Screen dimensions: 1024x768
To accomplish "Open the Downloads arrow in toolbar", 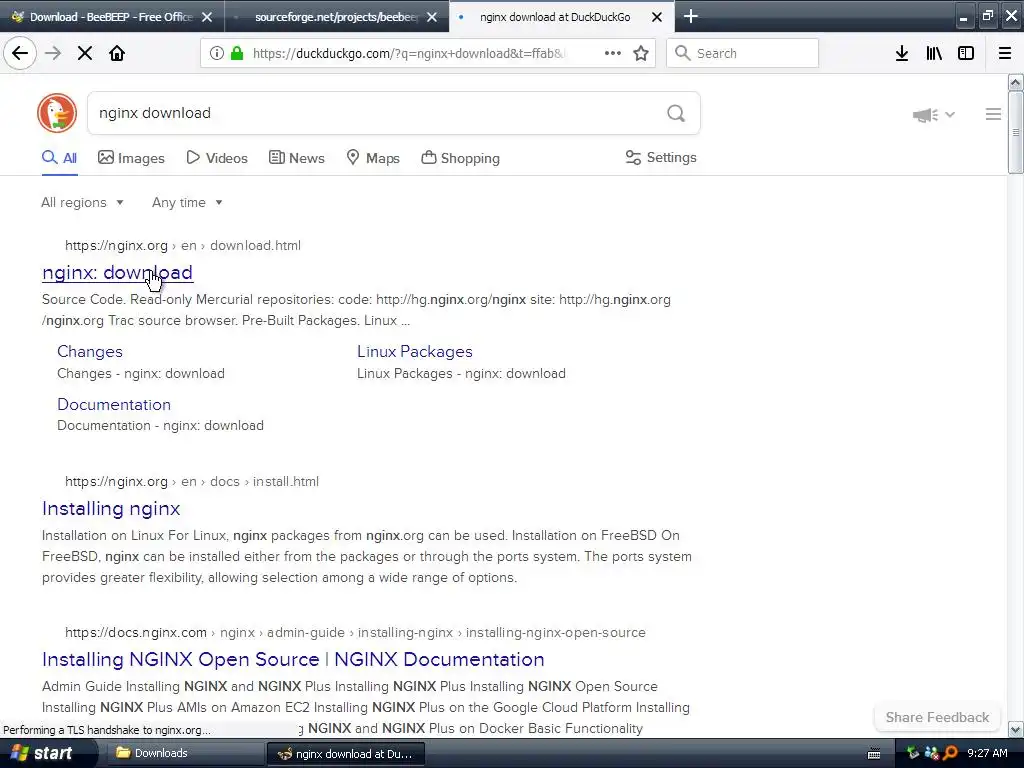I will (x=902, y=53).
